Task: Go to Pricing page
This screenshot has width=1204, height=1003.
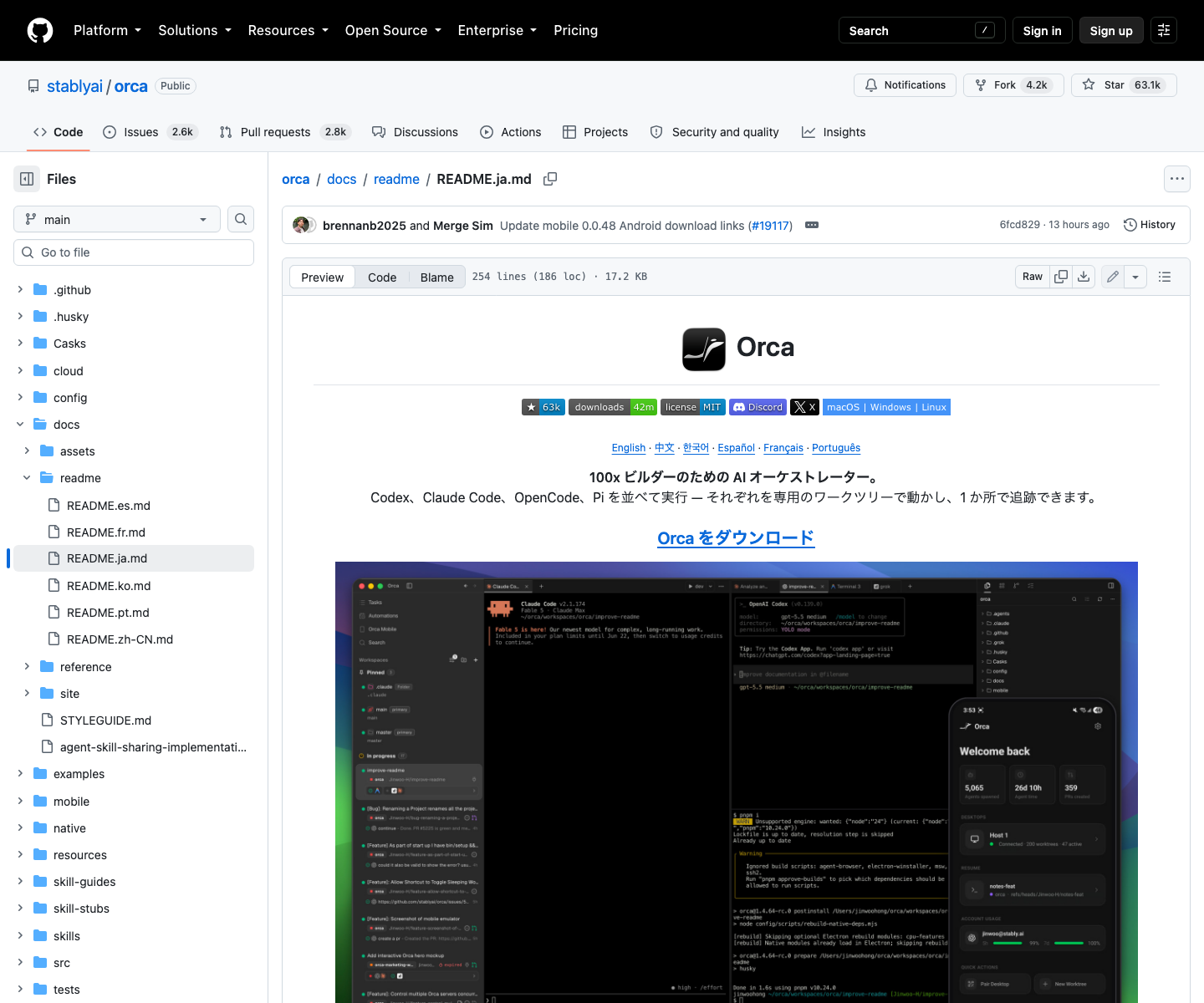Action: pyautogui.click(x=575, y=30)
